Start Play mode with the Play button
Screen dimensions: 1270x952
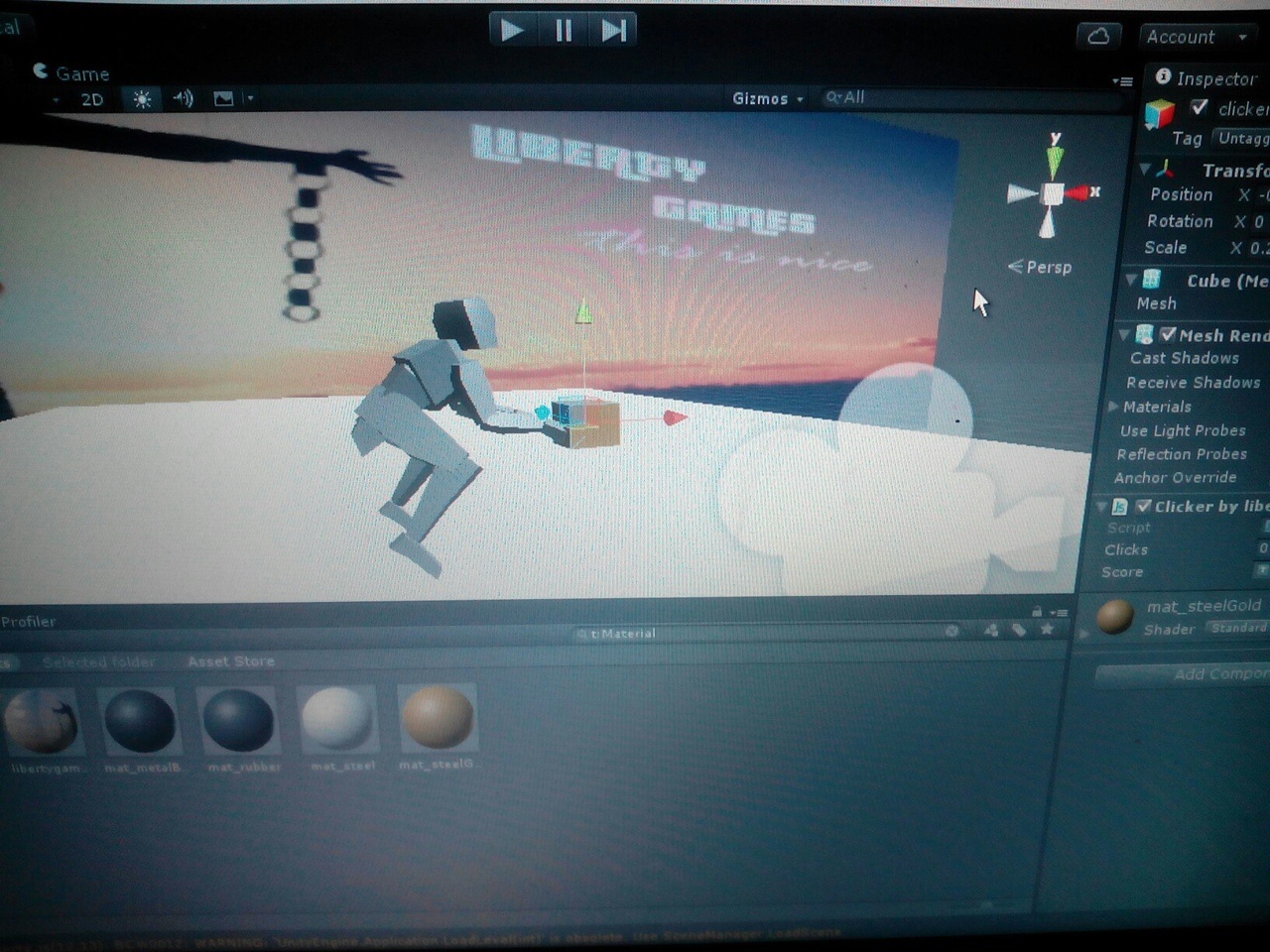(x=512, y=30)
